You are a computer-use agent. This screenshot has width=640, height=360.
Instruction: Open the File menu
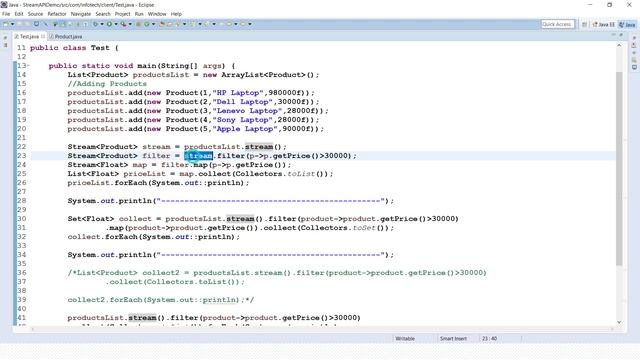pos(6,14)
